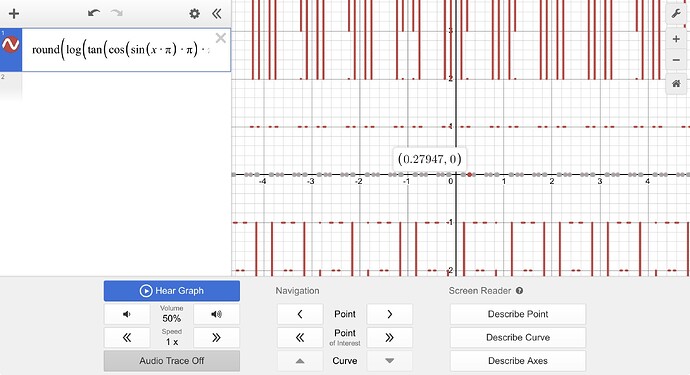Toggle expression 1 curve visibility icon
Viewport: 690px width, 375px height.
(x=11, y=45)
